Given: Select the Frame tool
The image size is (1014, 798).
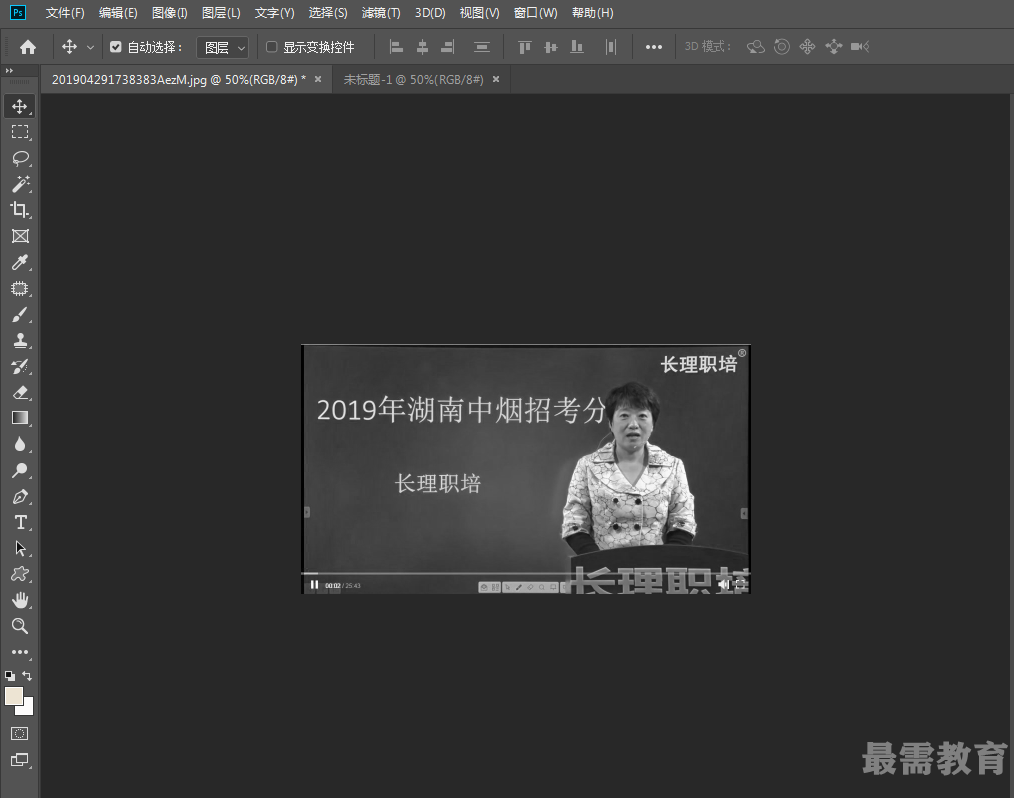Looking at the screenshot, I should (20, 236).
